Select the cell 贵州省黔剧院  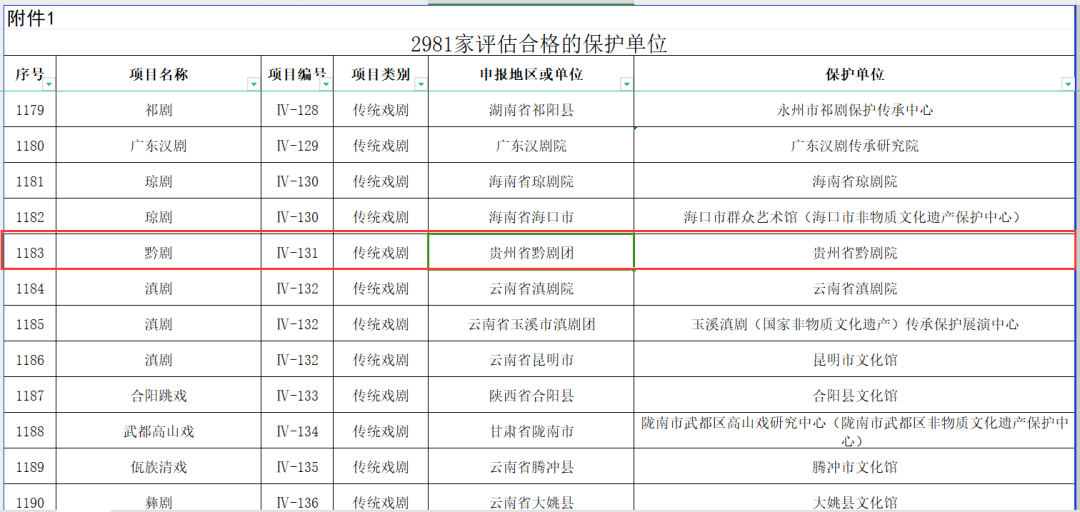[854, 253]
